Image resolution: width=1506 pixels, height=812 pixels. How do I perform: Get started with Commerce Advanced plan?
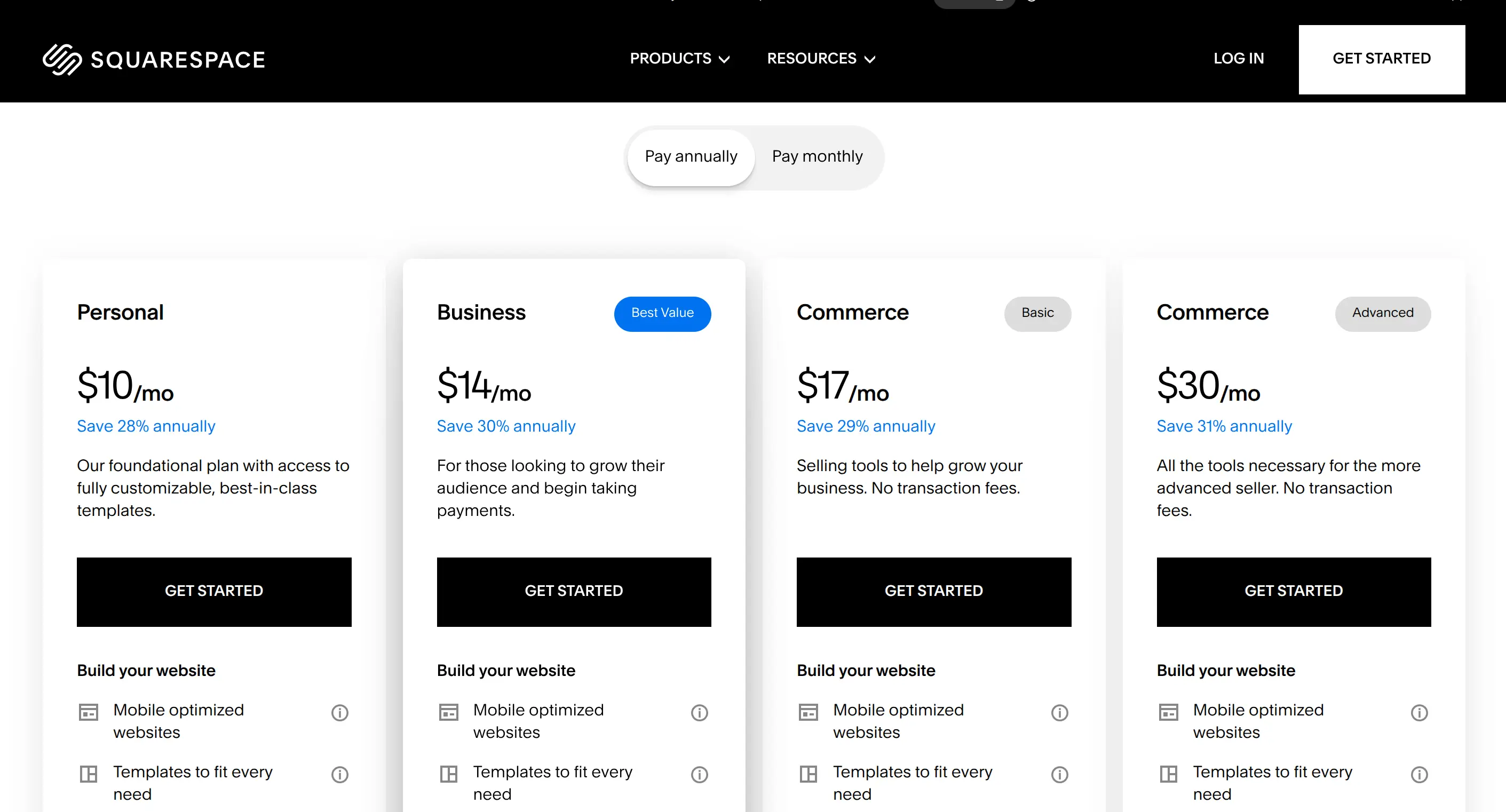[x=1294, y=592]
